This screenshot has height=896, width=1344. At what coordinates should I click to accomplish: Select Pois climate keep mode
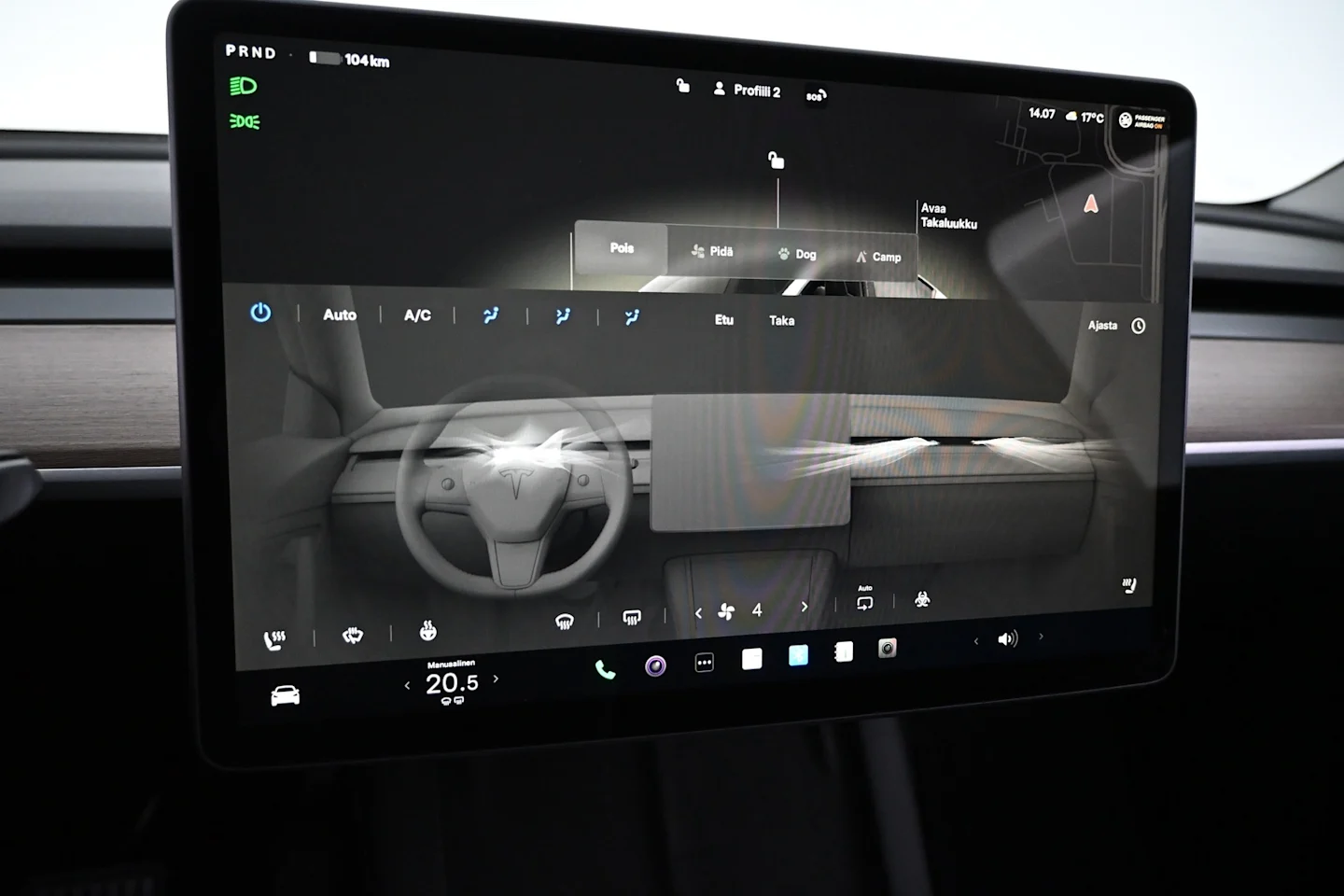click(x=622, y=247)
